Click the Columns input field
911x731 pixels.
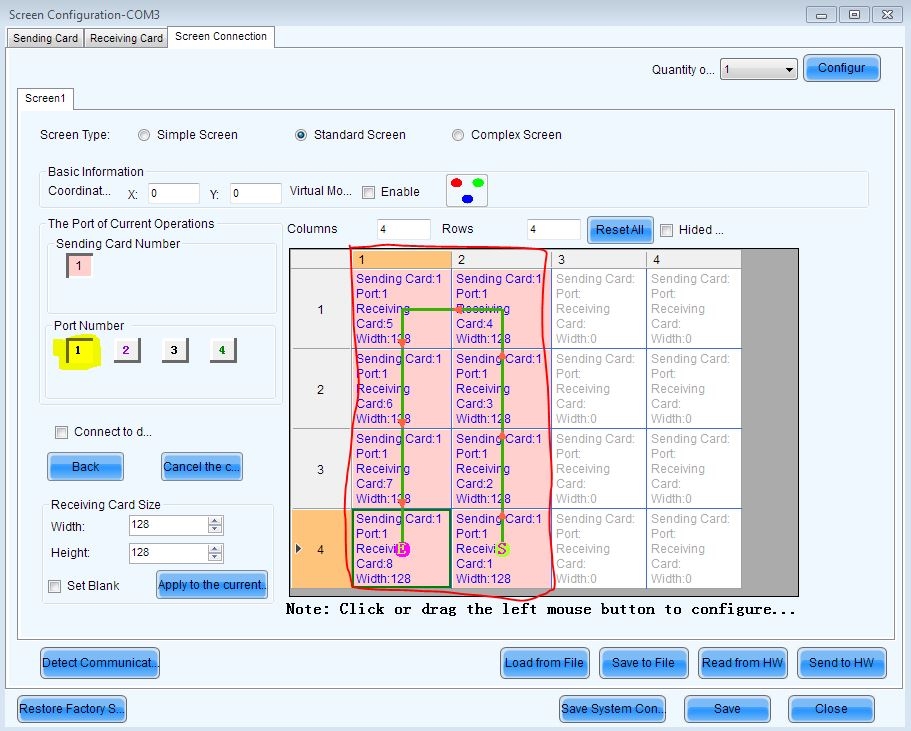pos(404,229)
